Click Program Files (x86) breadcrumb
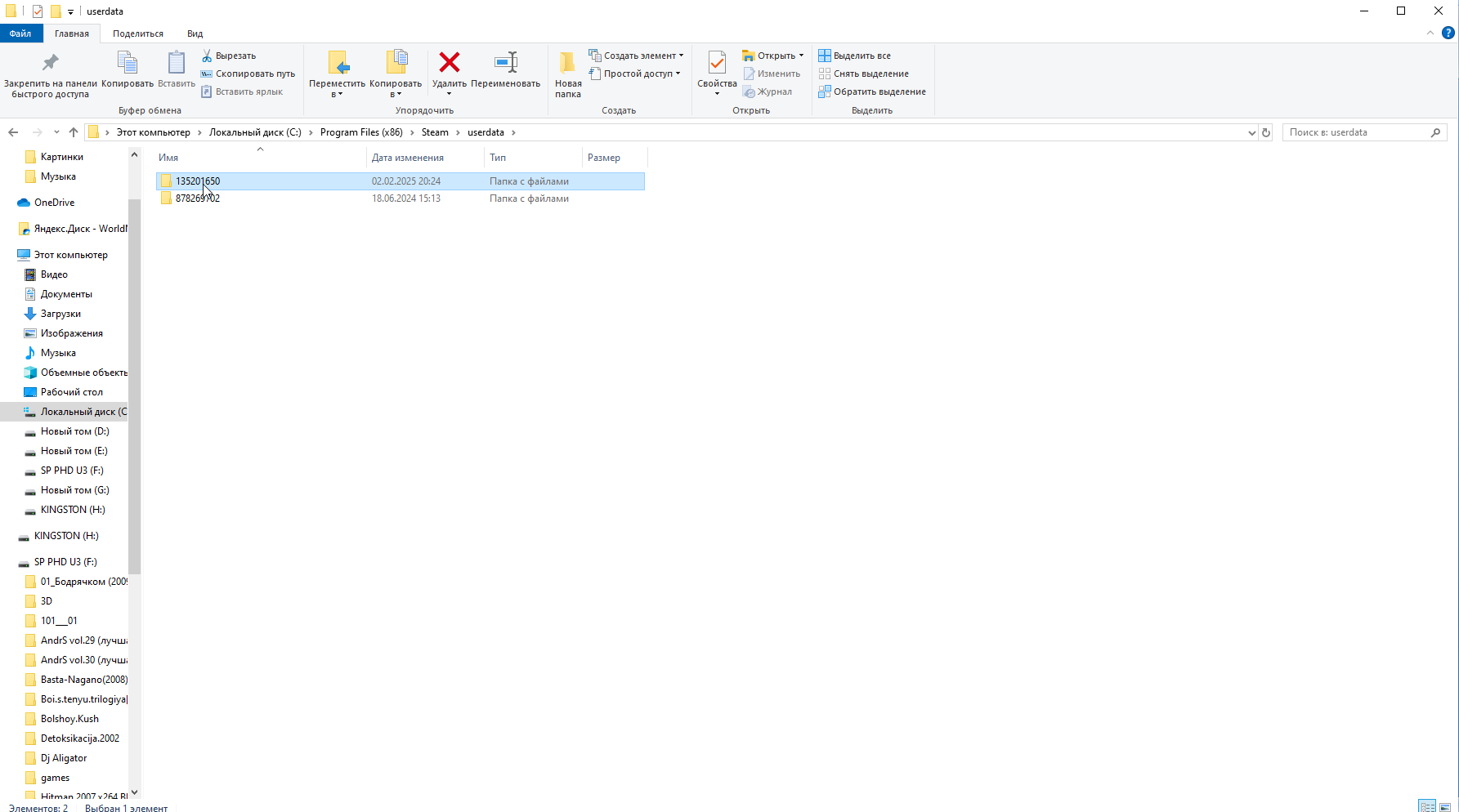 pyautogui.click(x=361, y=132)
